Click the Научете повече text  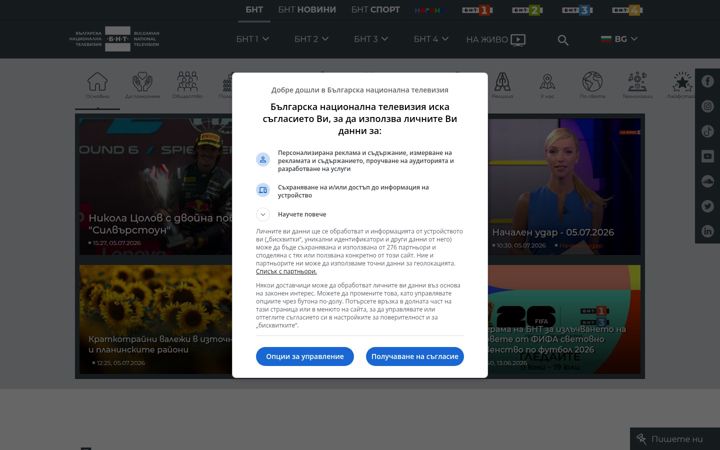click(x=302, y=214)
